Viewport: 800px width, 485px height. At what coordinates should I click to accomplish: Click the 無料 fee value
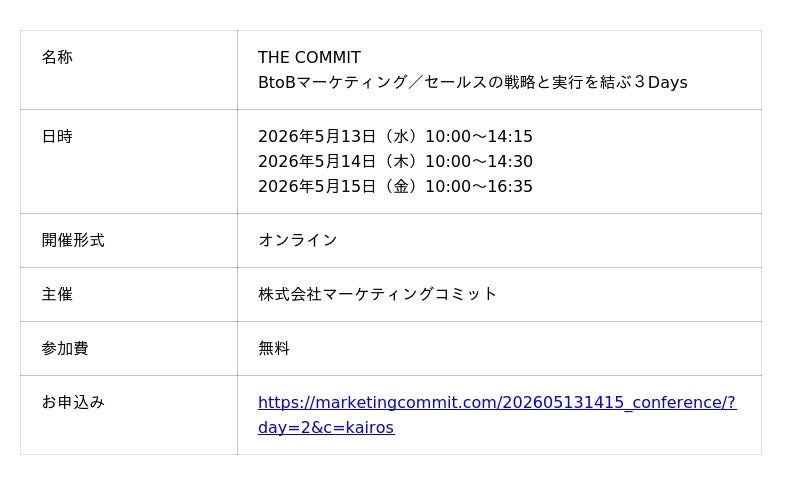(x=274, y=349)
